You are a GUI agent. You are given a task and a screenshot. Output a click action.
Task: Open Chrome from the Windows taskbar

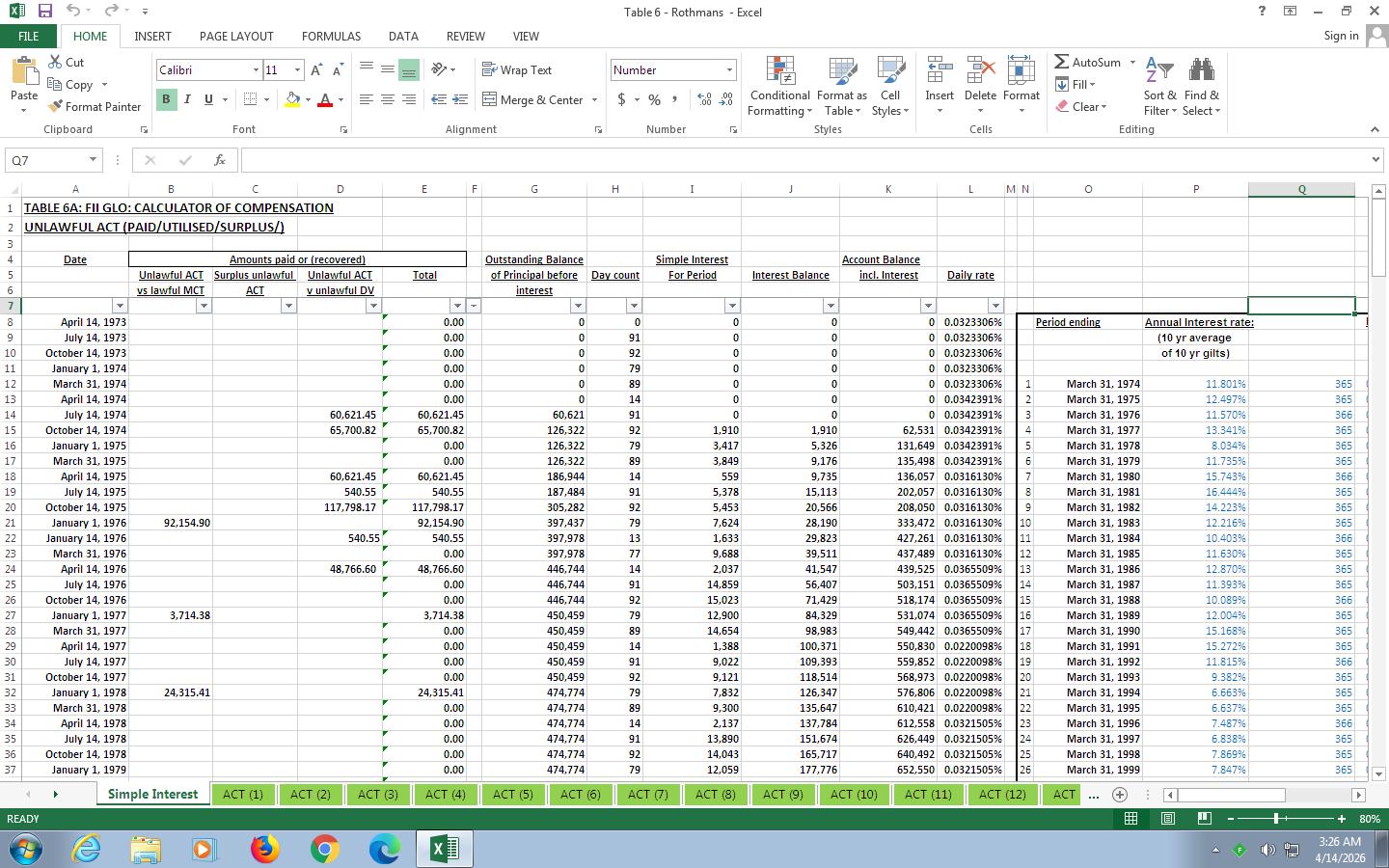point(324,849)
